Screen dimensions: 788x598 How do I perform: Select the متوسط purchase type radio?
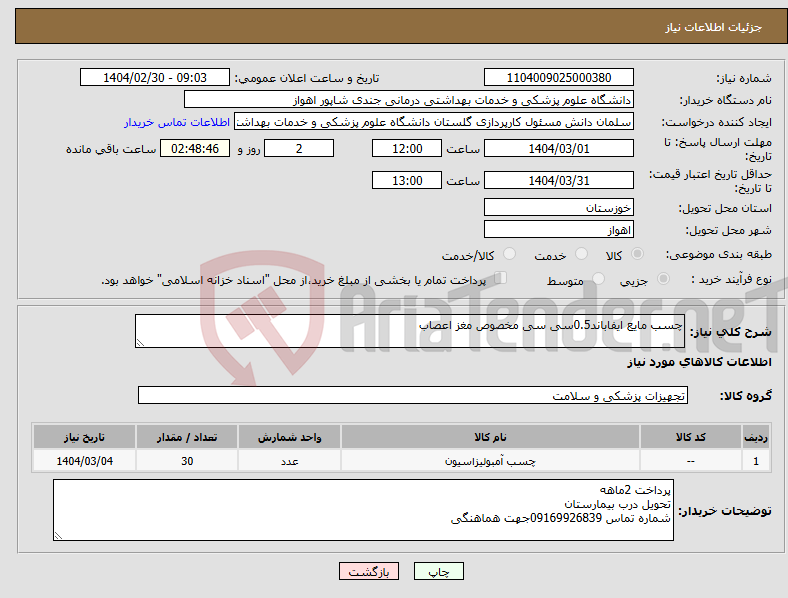[x=598, y=278]
